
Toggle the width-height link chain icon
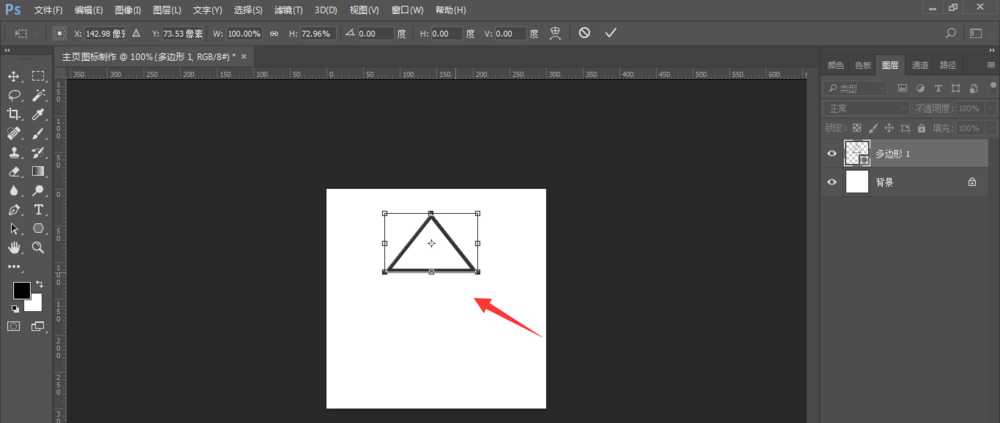click(x=273, y=33)
